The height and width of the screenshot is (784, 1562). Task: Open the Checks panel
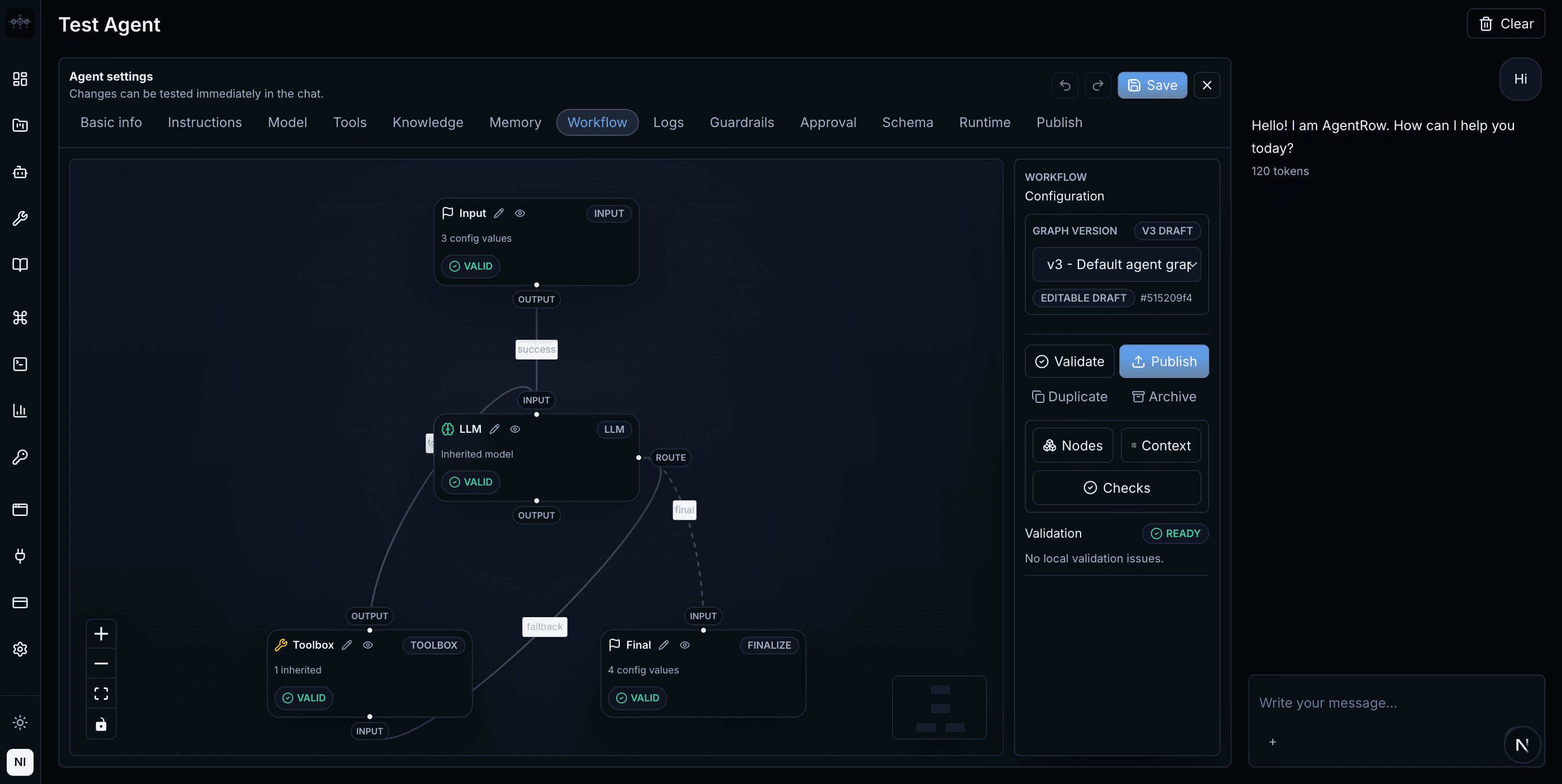[1116, 488]
